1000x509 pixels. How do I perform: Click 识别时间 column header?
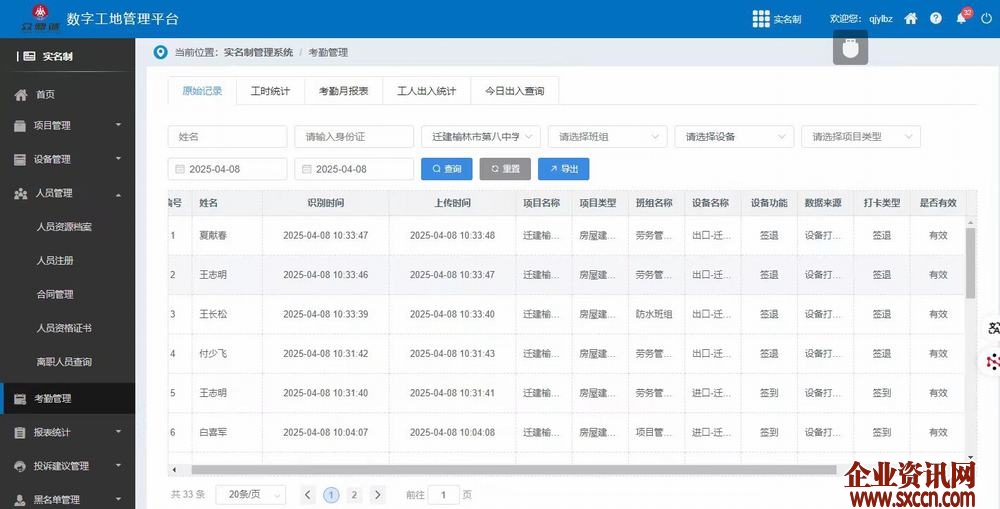click(325, 203)
